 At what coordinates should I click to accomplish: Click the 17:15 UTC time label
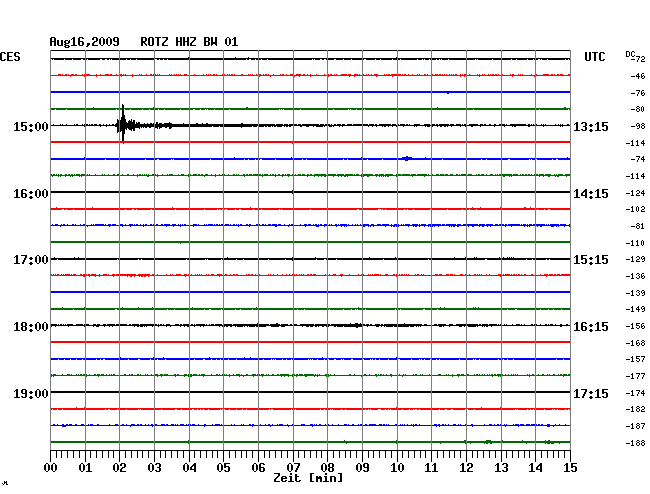pos(591,393)
